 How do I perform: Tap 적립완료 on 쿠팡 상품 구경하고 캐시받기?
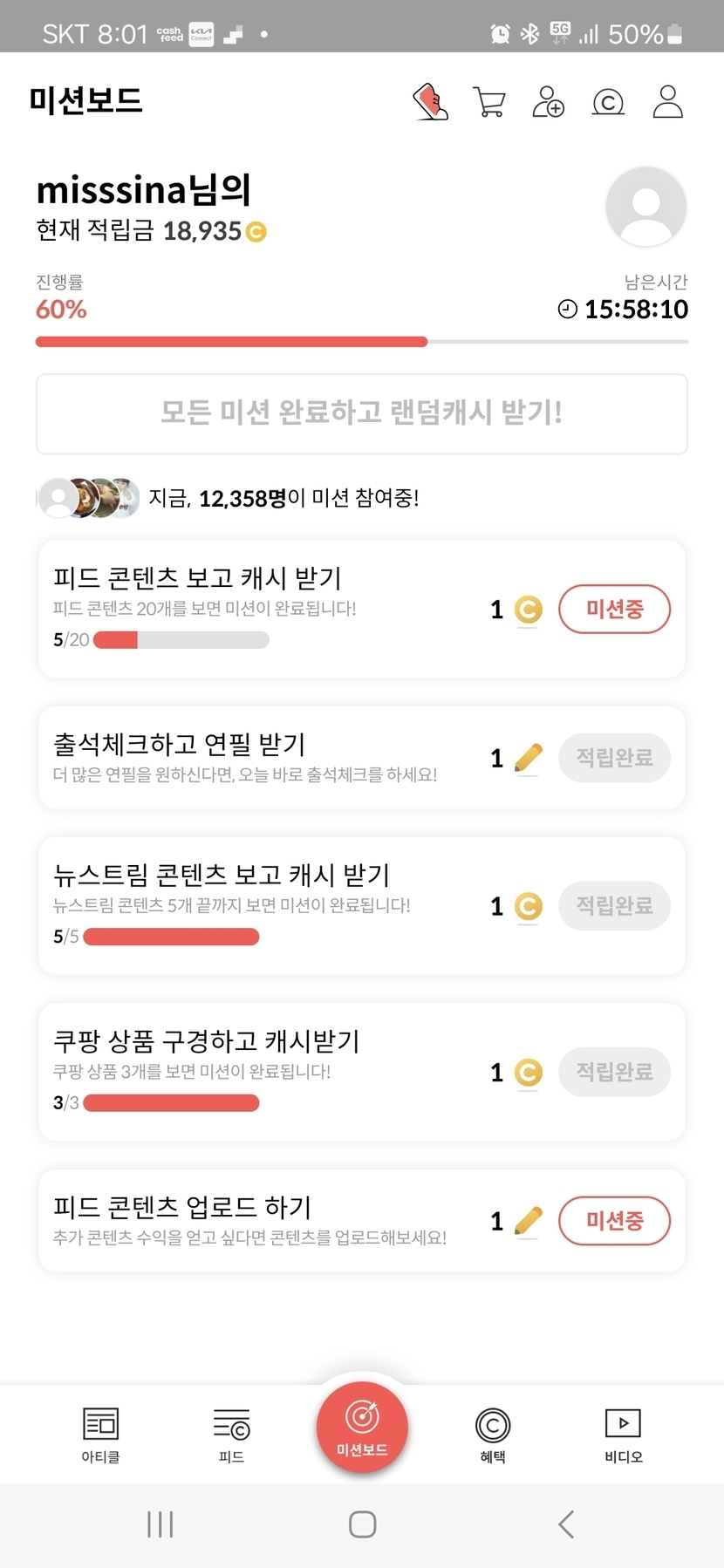pos(614,1071)
